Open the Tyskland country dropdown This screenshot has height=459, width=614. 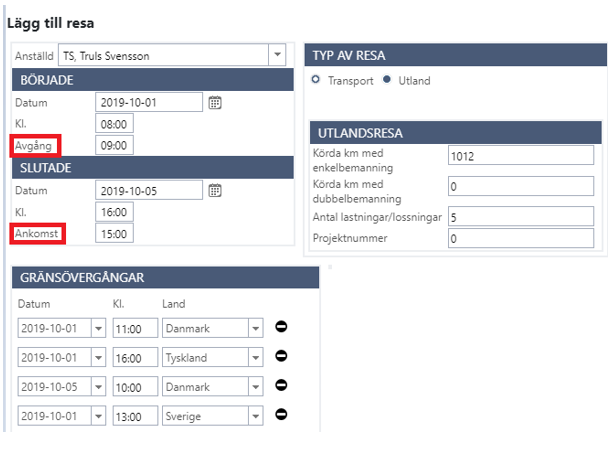pos(256,356)
